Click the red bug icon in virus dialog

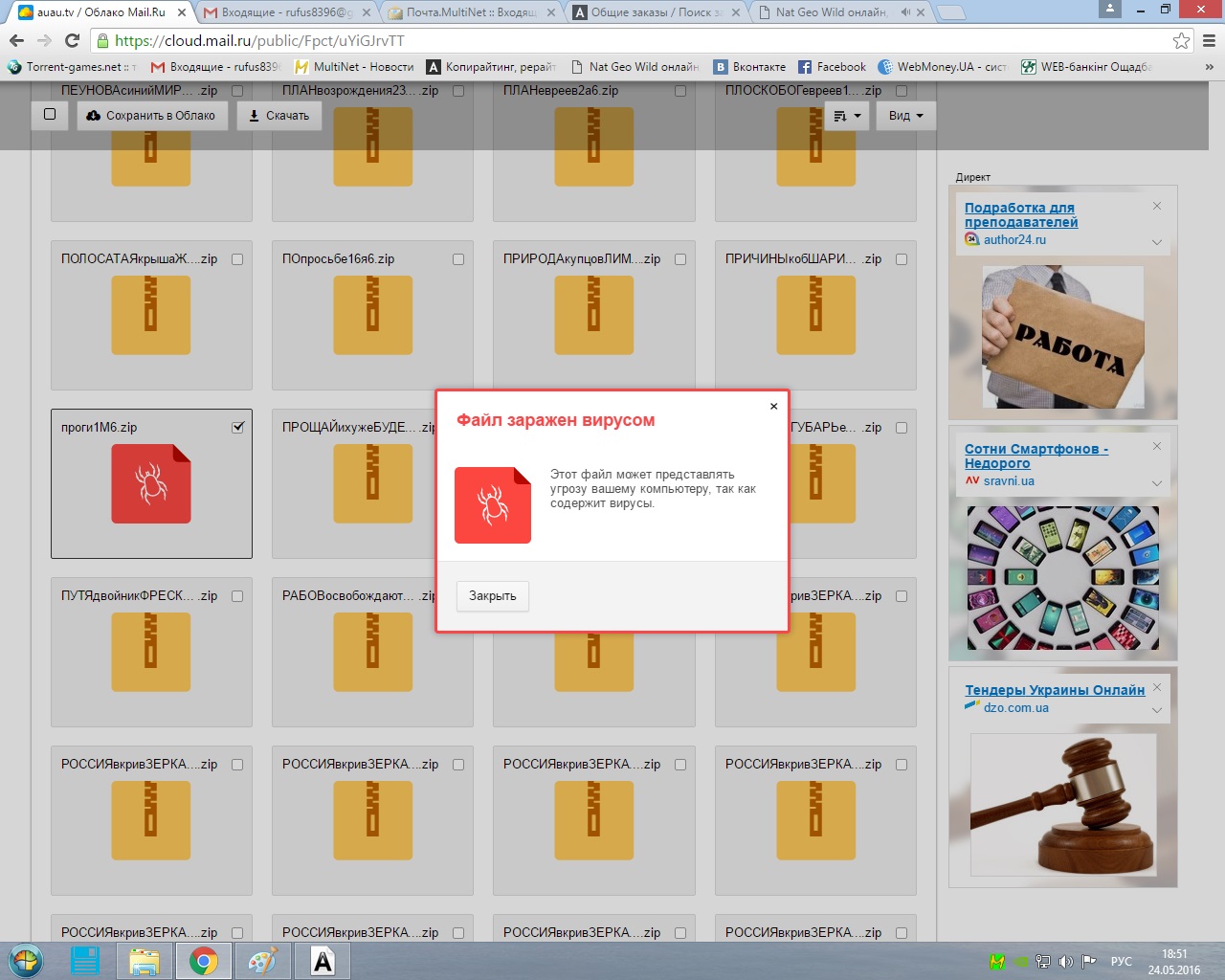click(x=493, y=505)
